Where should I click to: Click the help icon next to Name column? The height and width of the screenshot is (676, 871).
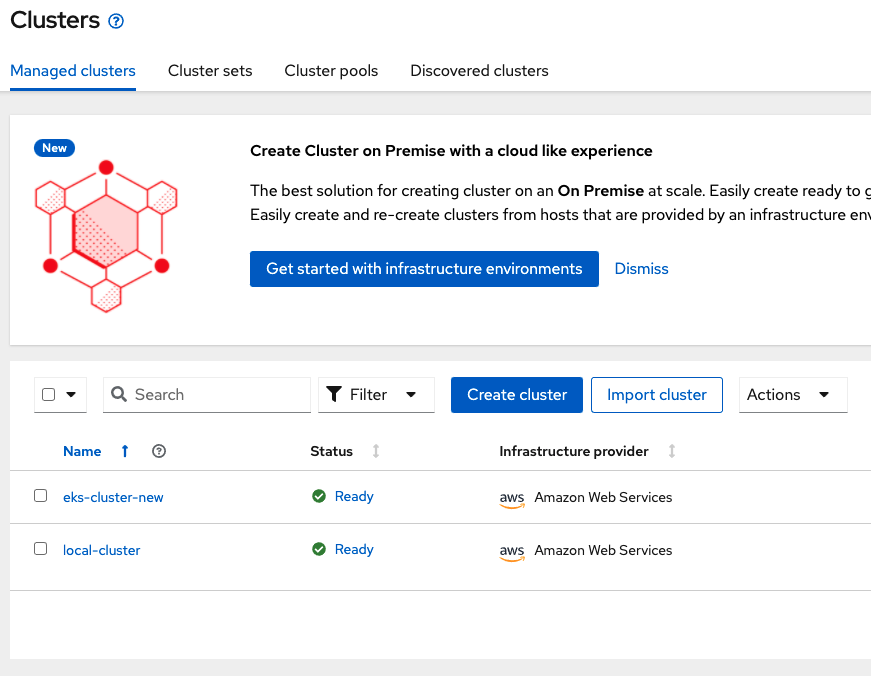pos(159,451)
